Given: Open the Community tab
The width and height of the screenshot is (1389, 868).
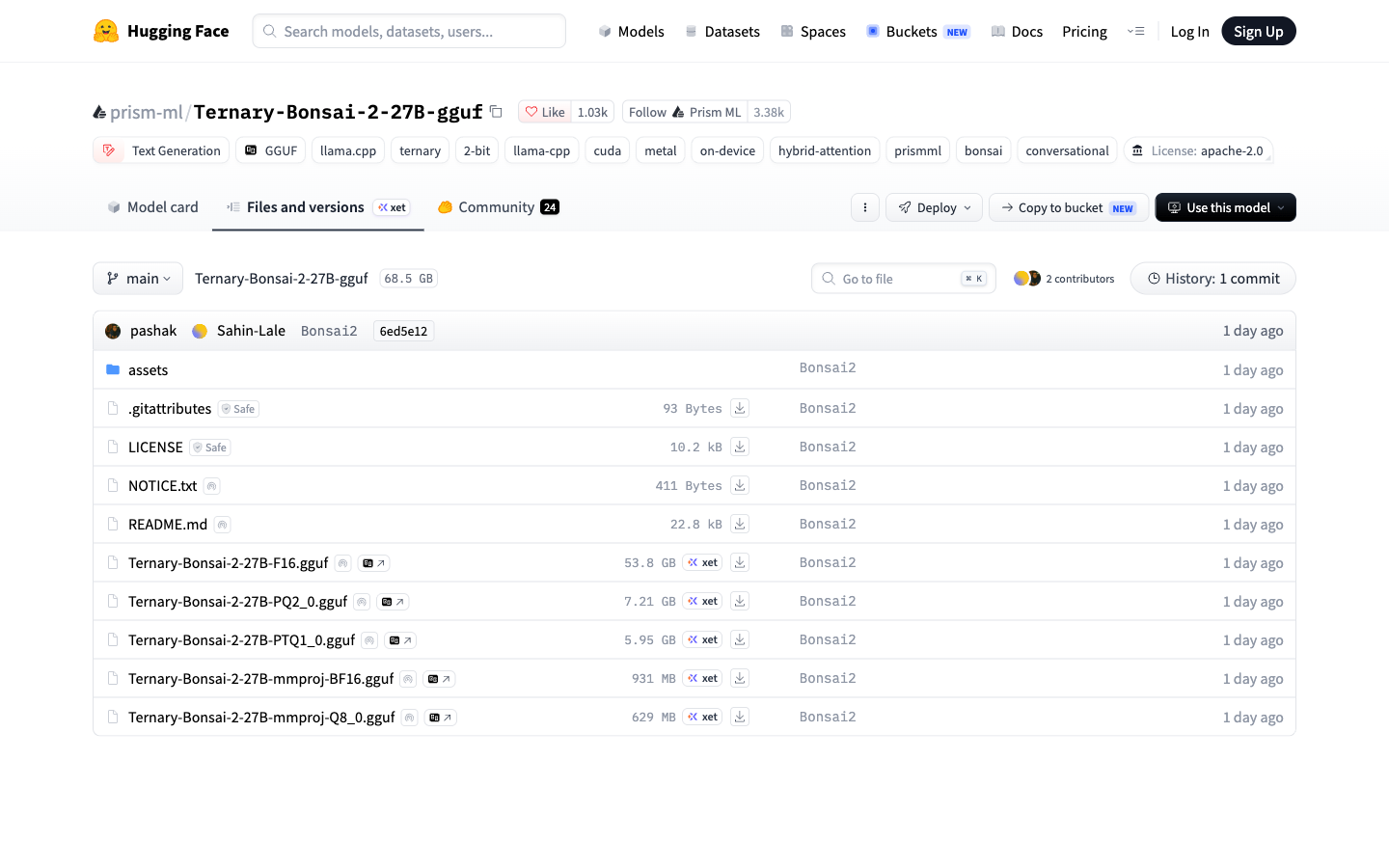Looking at the screenshot, I should click(x=499, y=207).
